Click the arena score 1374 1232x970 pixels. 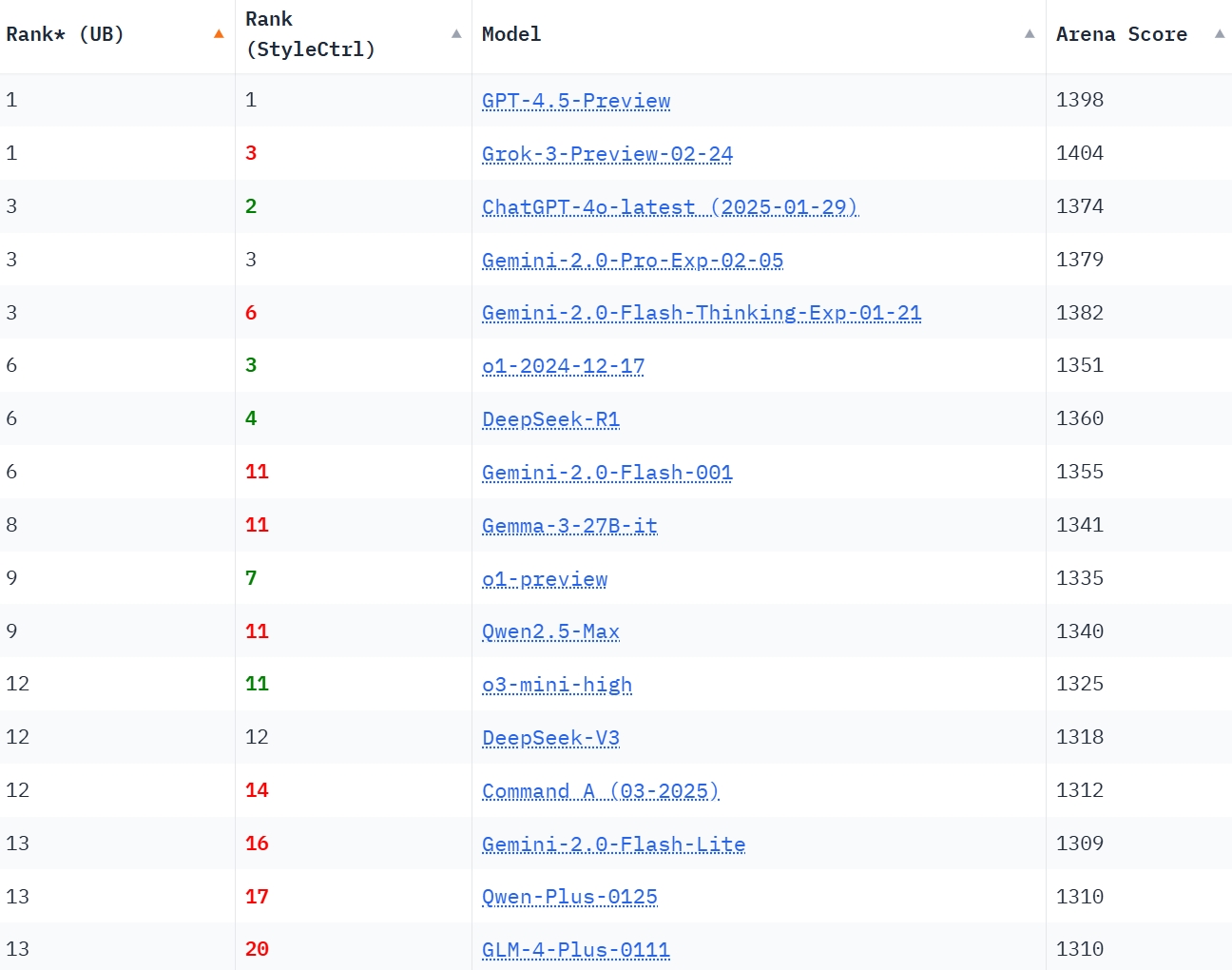pyautogui.click(x=1080, y=206)
